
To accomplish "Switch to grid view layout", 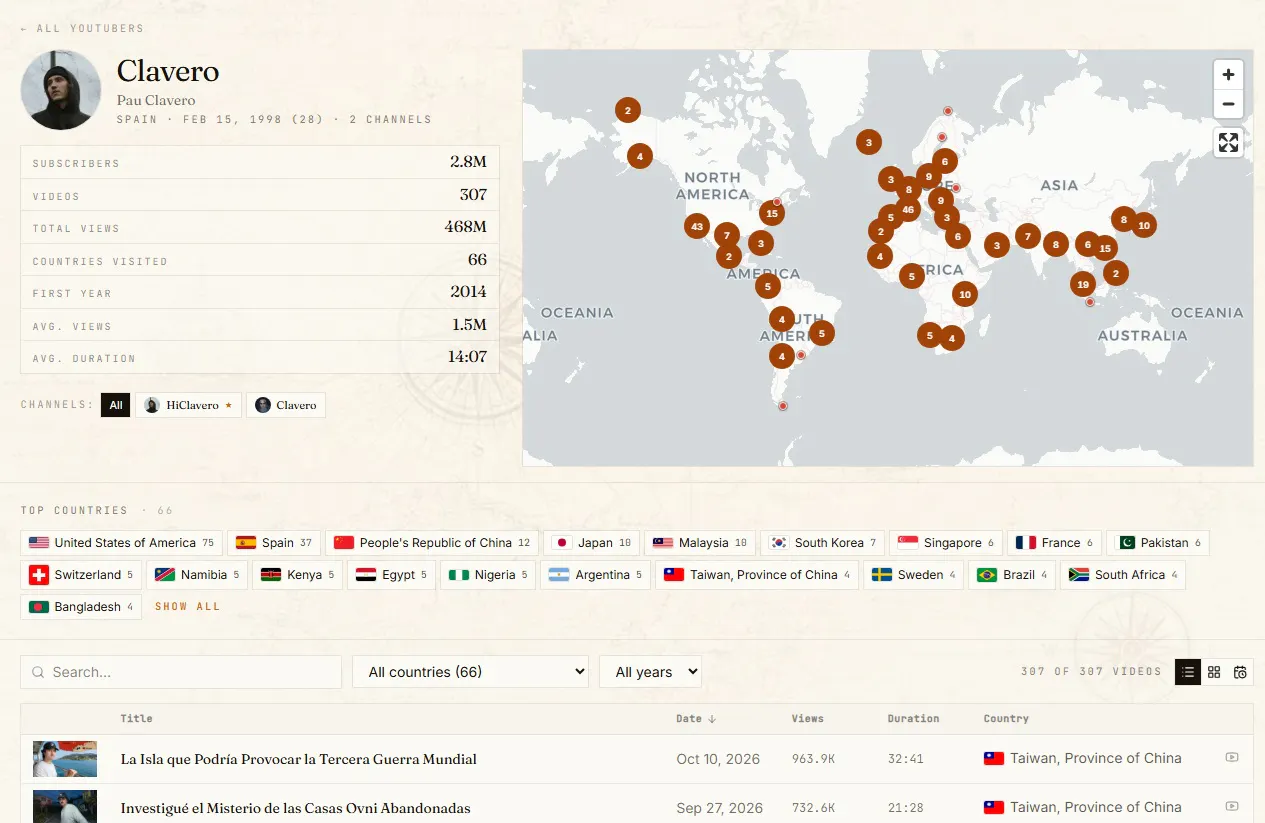I will [x=1214, y=672].
